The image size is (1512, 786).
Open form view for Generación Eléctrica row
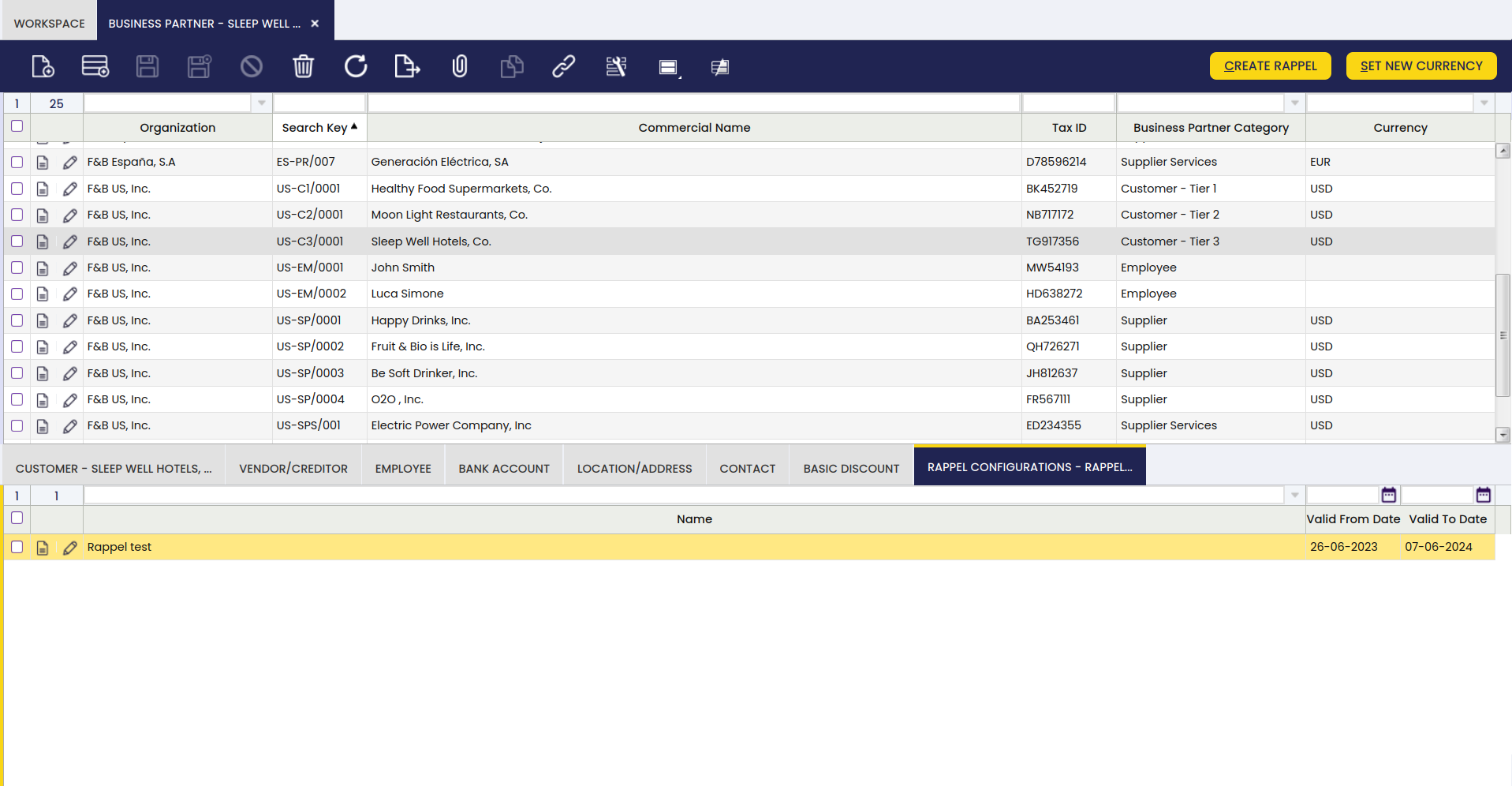point(43,163)
